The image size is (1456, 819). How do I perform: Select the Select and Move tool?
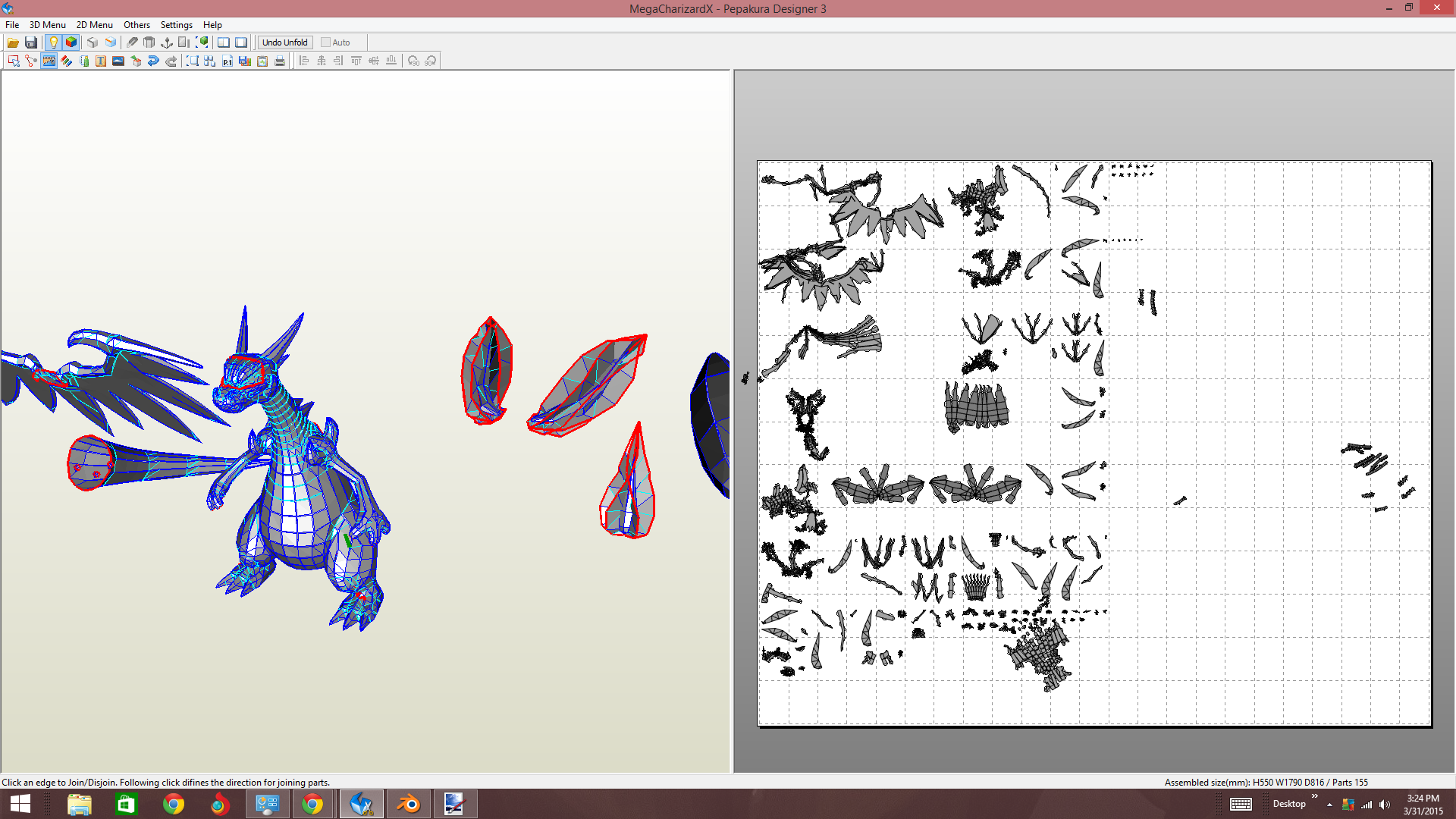click(14, 61)
